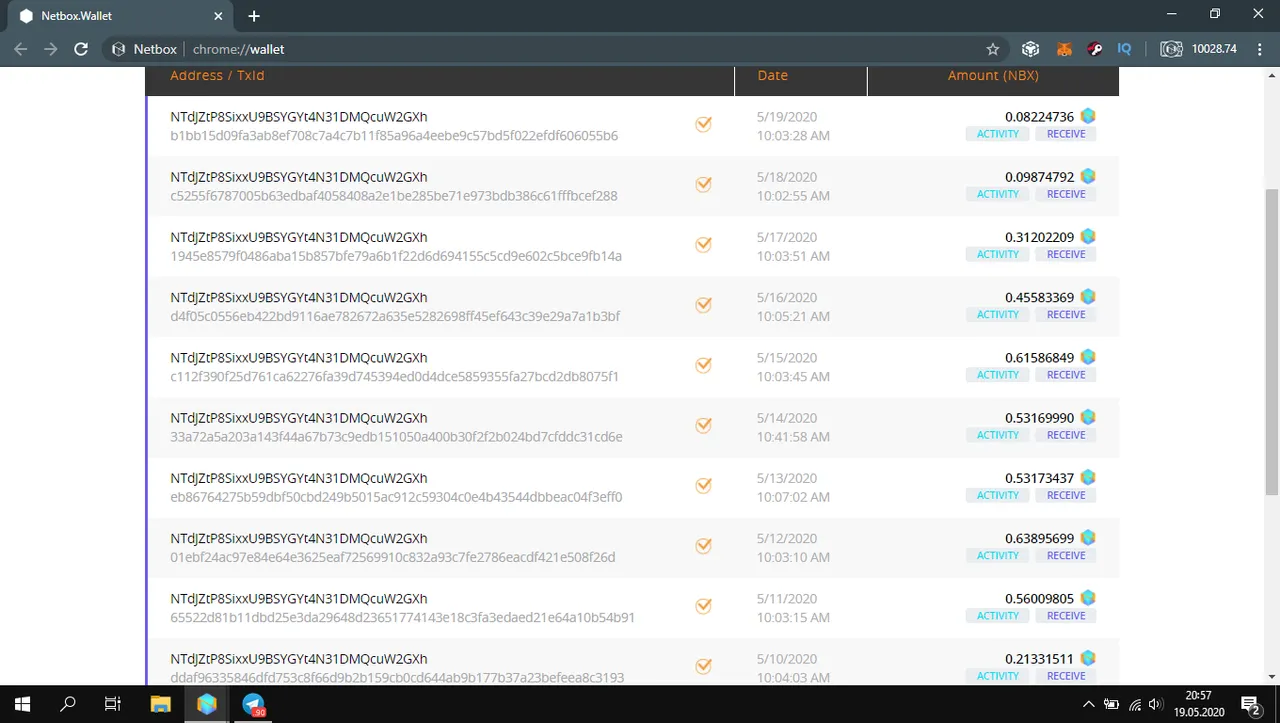Click date 5/12/2020 10:03:10 AM

pyautogui.click(x=793, y=547)
